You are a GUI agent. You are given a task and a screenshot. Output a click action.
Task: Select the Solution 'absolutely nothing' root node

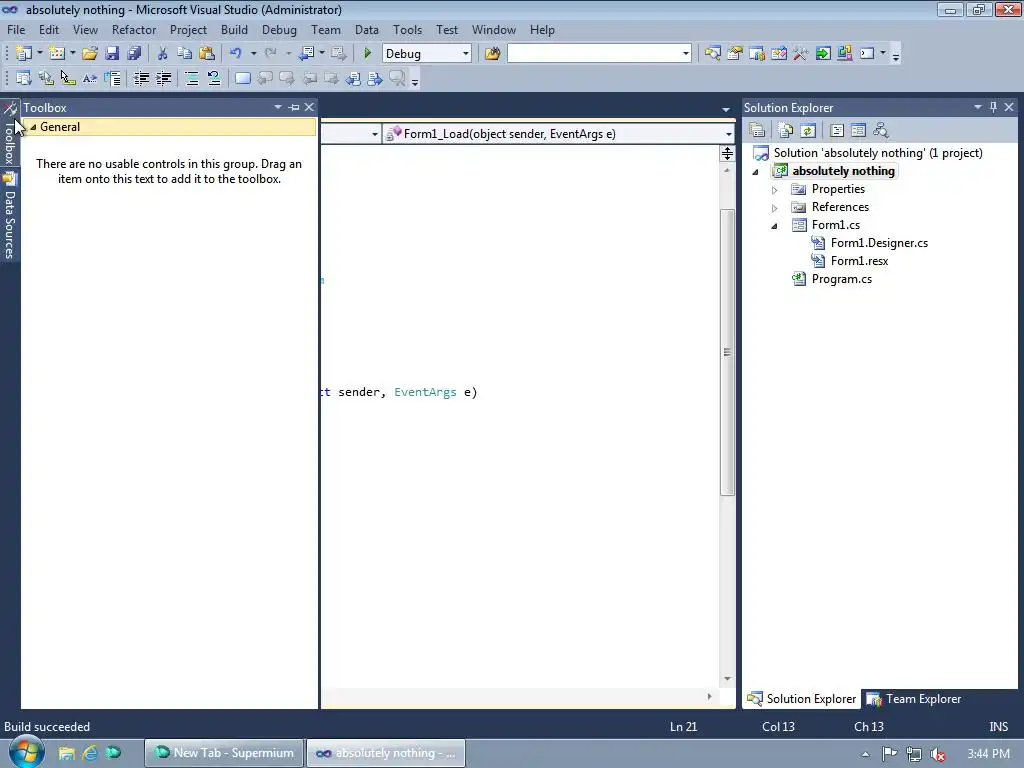click(877, 153)
